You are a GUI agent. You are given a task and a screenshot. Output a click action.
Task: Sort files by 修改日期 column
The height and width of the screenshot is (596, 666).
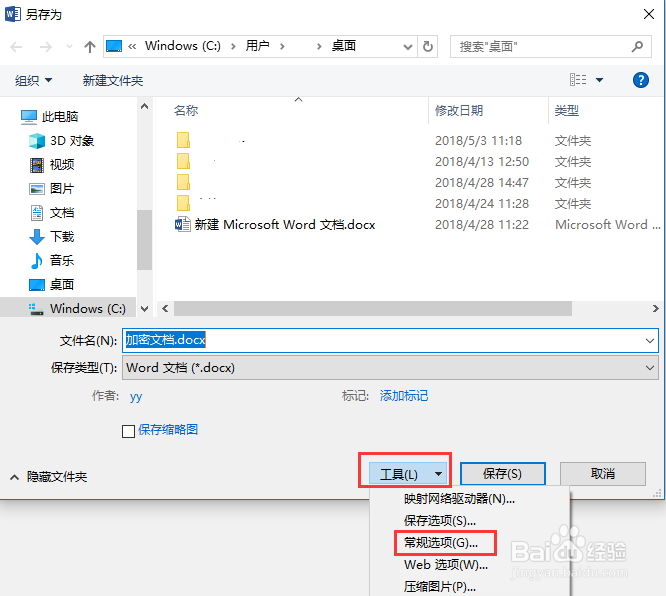pyautogui.click(x=459, y=110)
